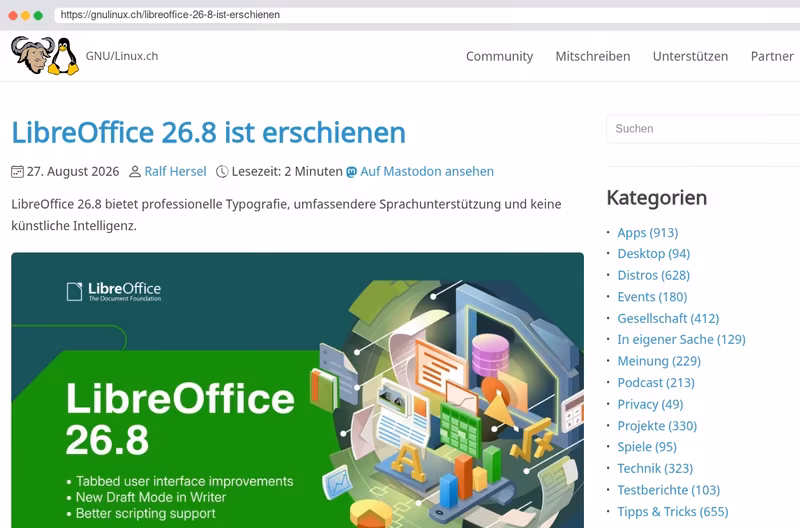800x528 pixels.
Task: Open the Testberichte (103) category
Action: (668, 490)
